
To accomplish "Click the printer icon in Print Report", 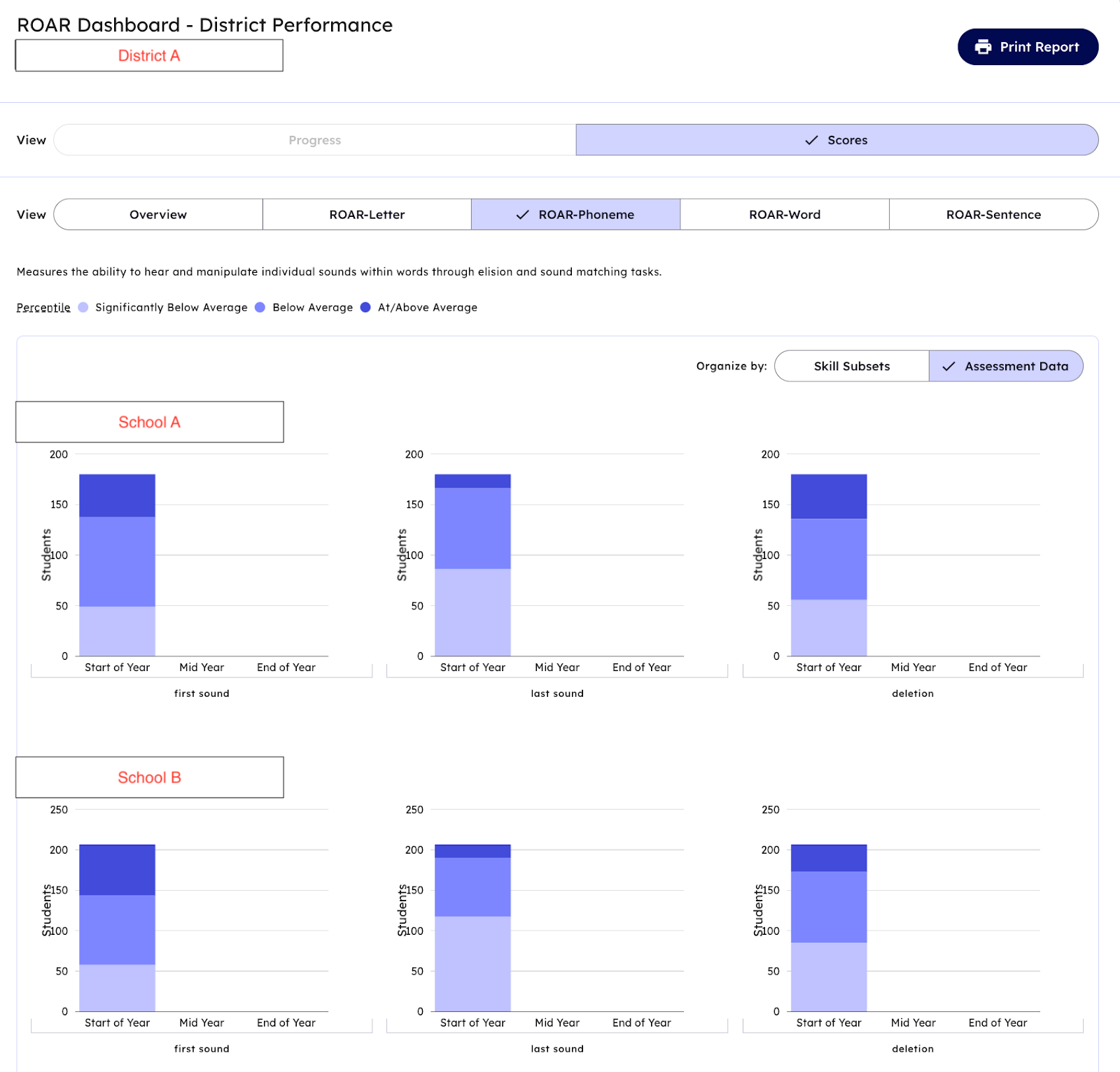I will pos(983,47).
